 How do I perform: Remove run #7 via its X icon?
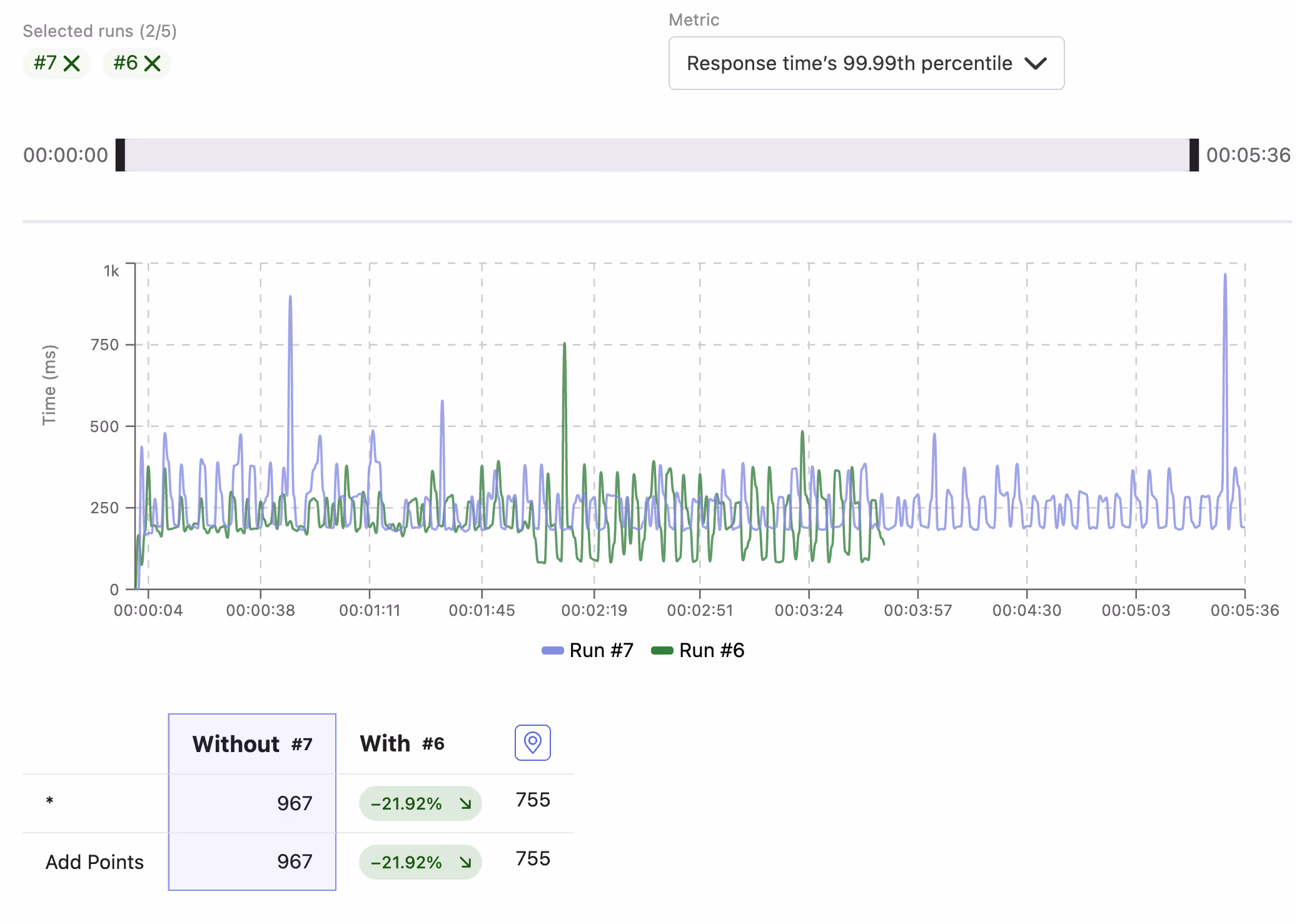pyautogui.click(x=72, y=63)
